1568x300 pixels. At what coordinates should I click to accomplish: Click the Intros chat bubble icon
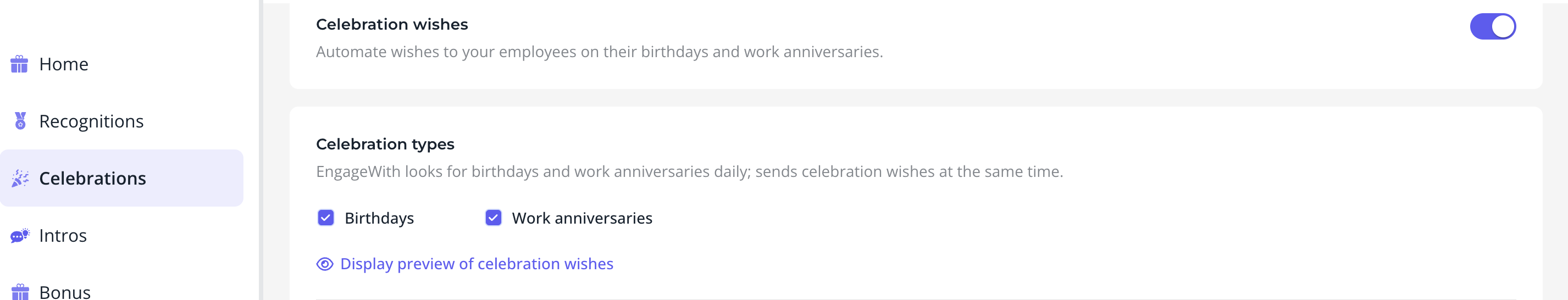point(20,236)
